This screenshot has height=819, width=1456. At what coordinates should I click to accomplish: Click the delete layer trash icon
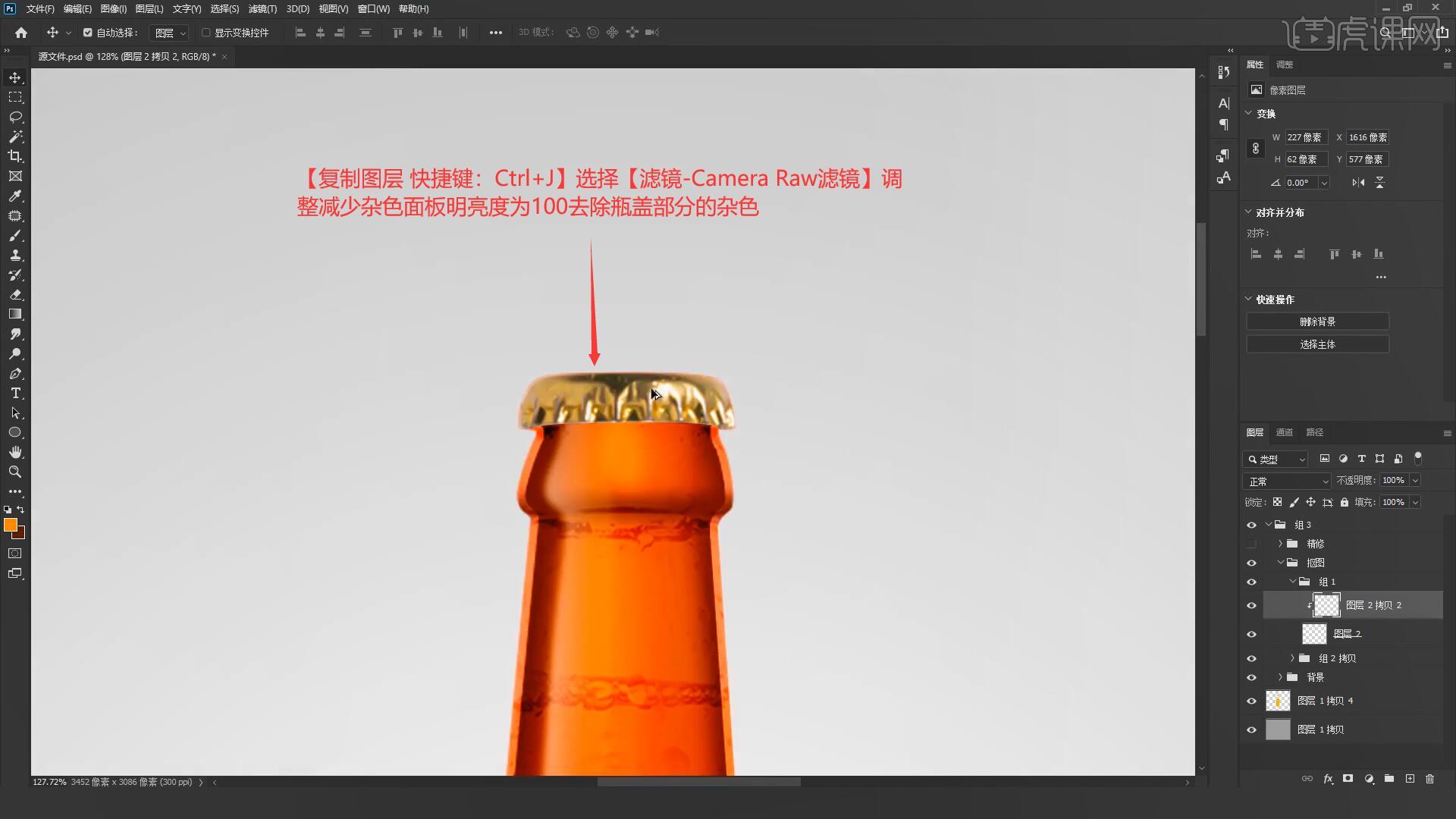[1429, 779]
